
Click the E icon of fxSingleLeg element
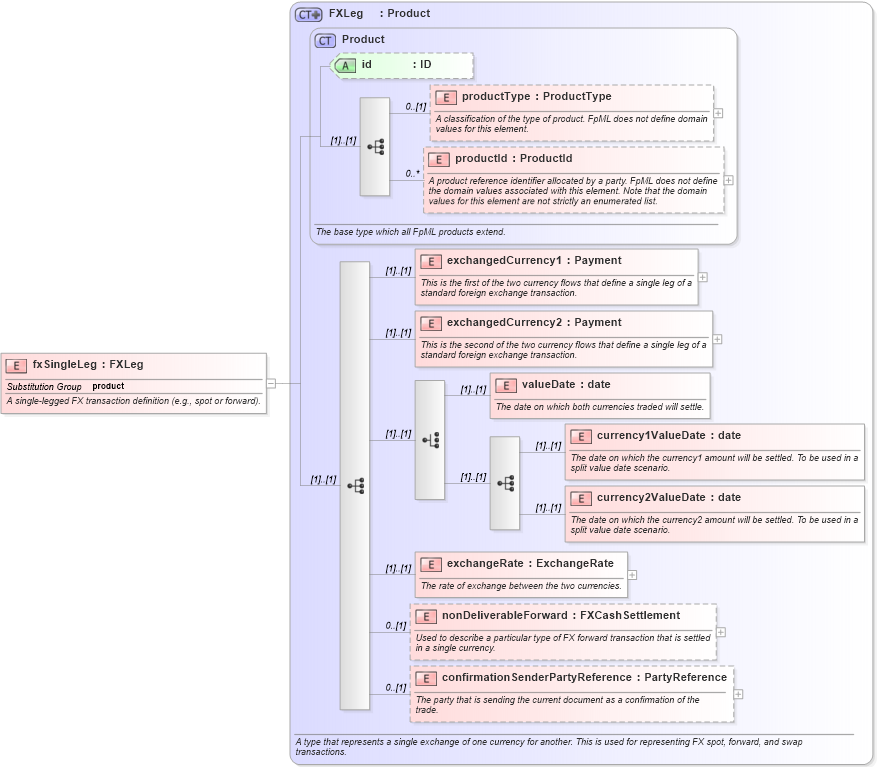[16, 365]
